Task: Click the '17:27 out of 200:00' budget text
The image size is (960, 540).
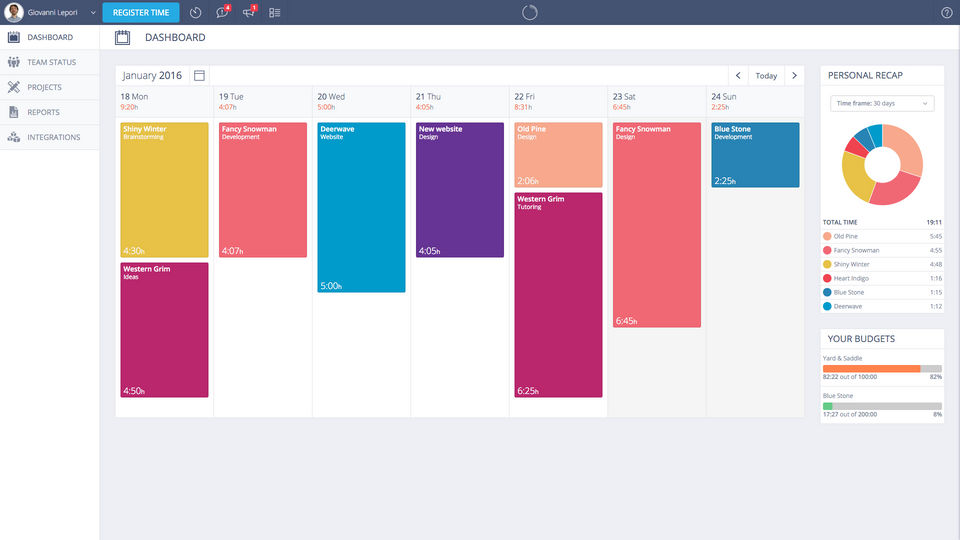Action: tap(850, 414)
